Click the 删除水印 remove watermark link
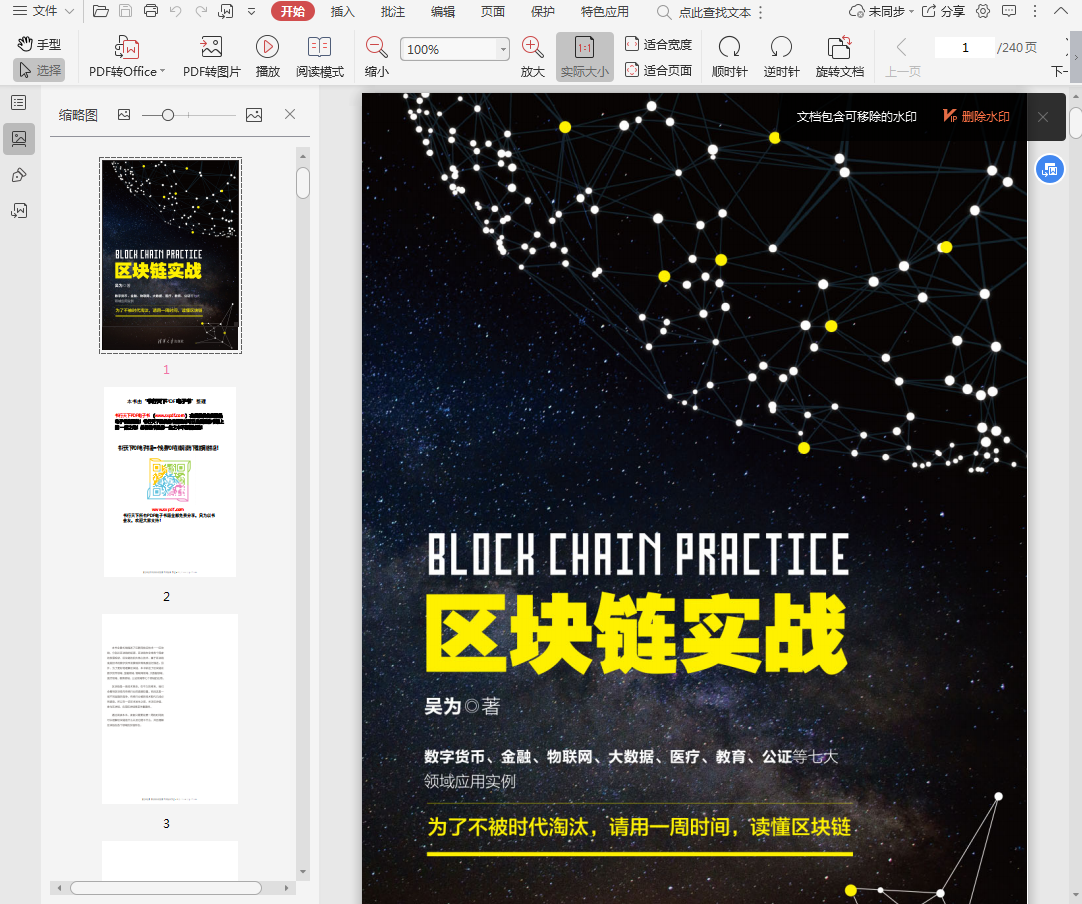This screenshot has height=904, width=1082. coord(976,117)
